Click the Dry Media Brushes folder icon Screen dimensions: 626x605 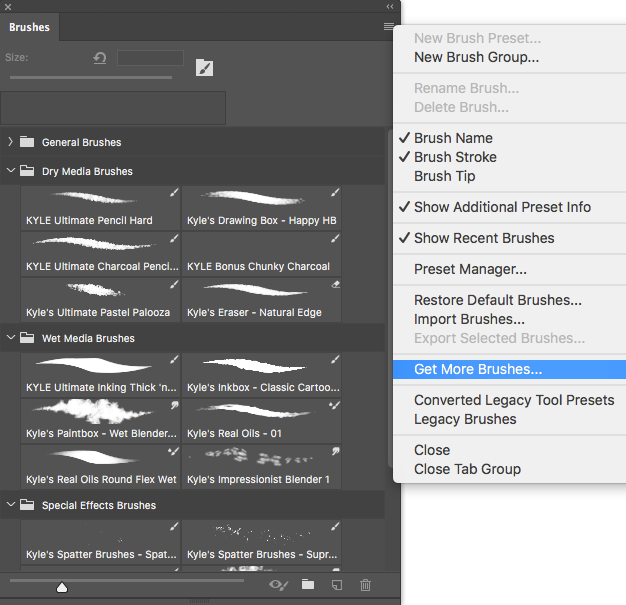[27, 171]
